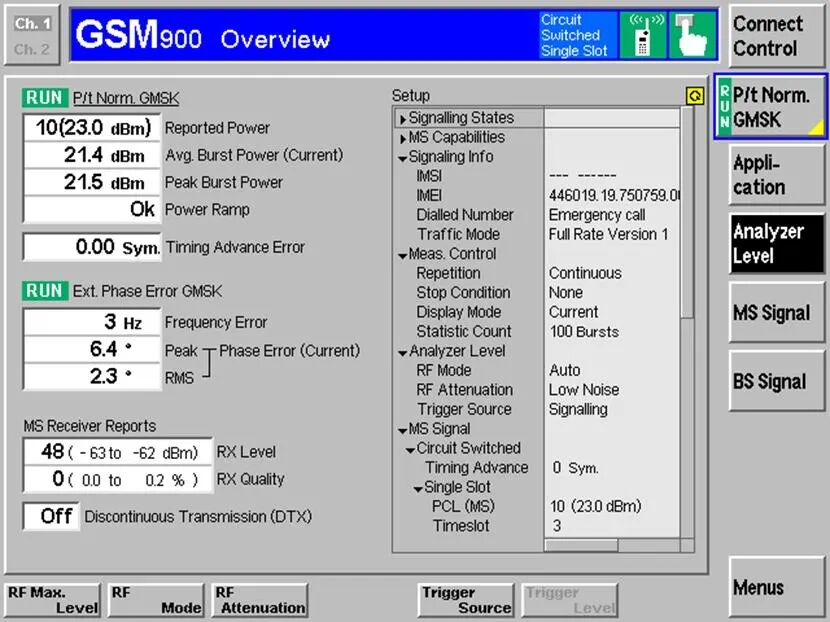
Task: Collapse the Circuit Switched tree node
Action: tap(411, 450)
